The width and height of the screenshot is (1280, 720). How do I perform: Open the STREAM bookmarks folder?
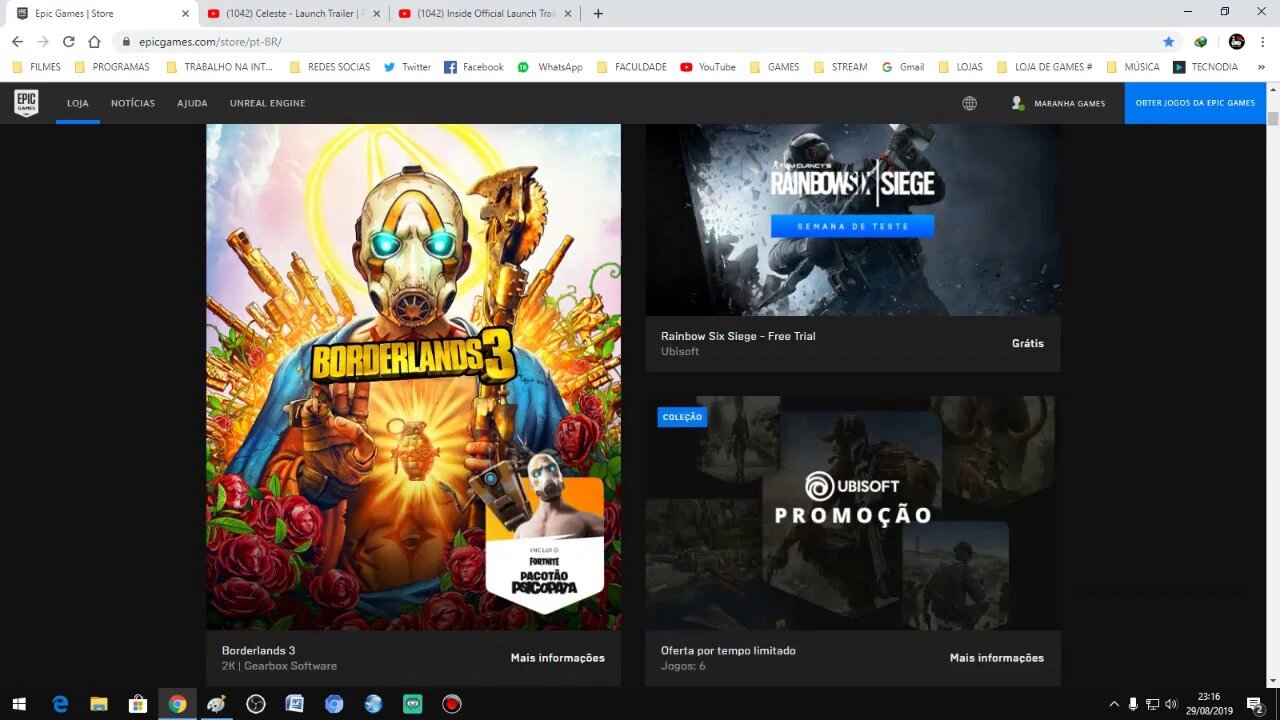[x=839, y=67]
